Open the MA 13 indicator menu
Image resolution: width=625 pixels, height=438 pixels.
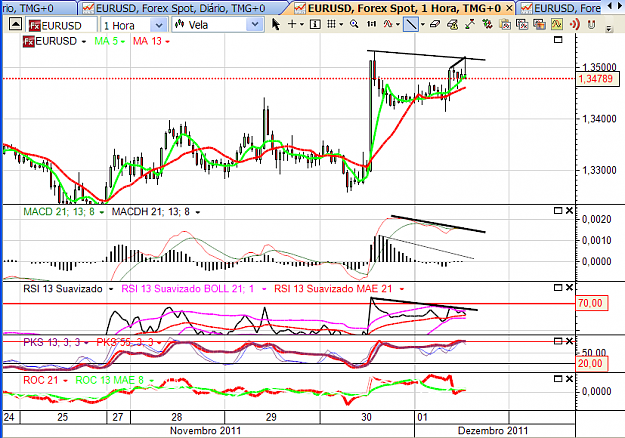click(x=167, y=41)
